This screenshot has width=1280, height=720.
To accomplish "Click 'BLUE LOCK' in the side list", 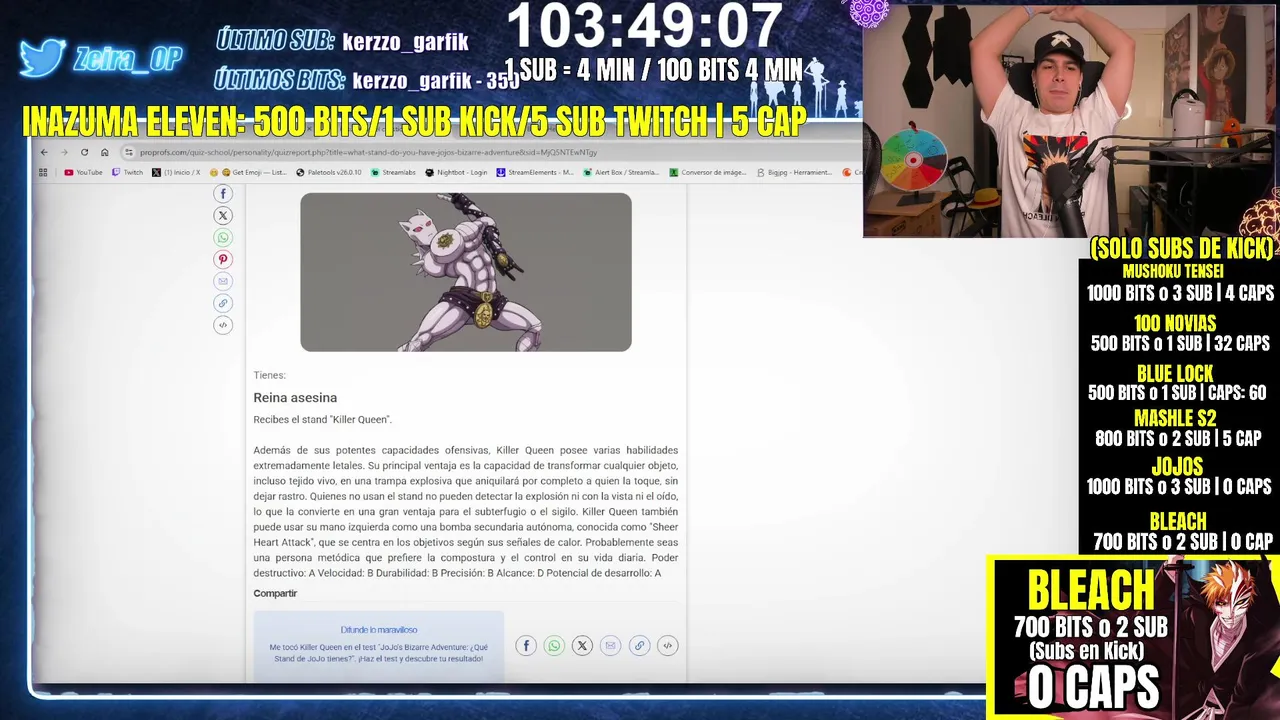I will pos(1175,373).
